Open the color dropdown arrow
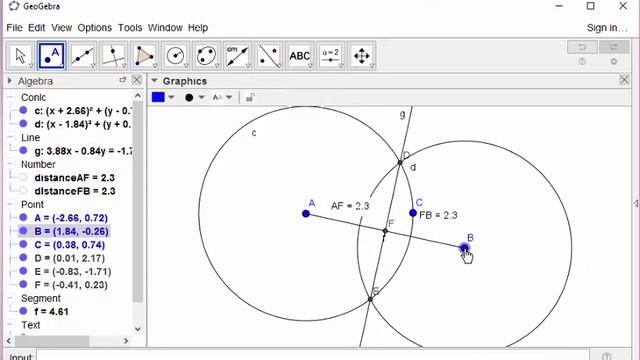This screenshot has width=640, height=360. (171, 98)
